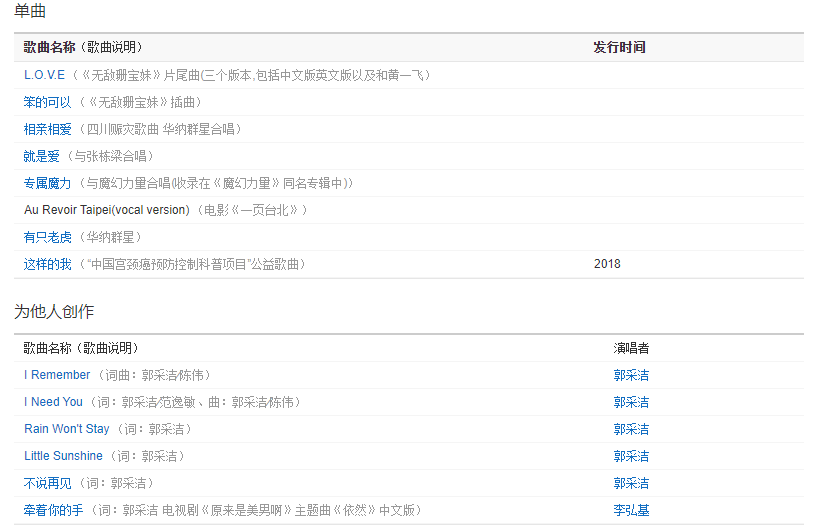Open the I Remember song link
The width and height of the screenshot is (830, 529).
pos(57,375)
